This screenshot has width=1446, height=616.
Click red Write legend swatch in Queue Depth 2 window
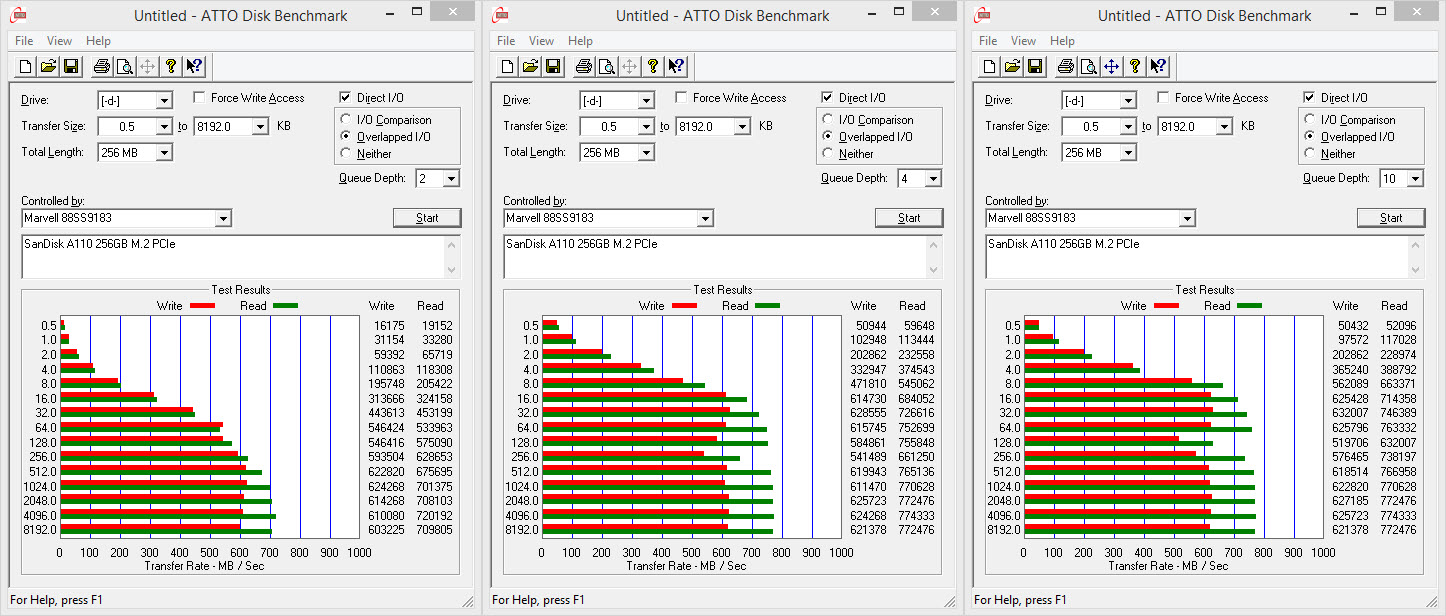(x=203, y=306)
